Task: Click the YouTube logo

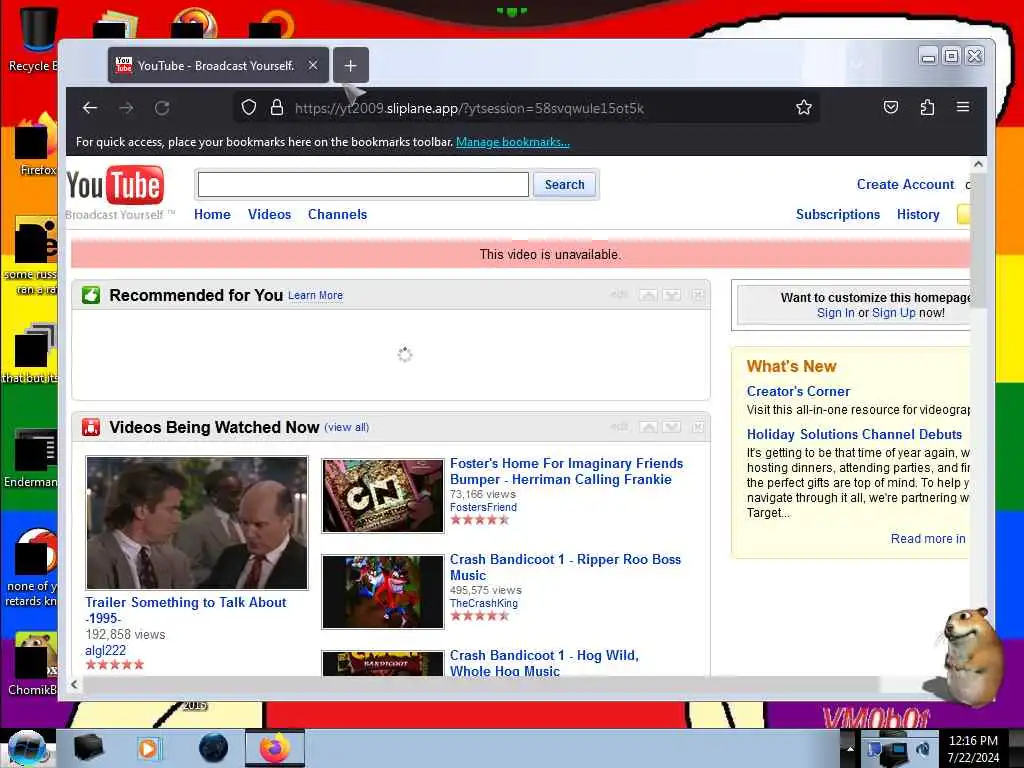Action: click(x=116, y=186)
